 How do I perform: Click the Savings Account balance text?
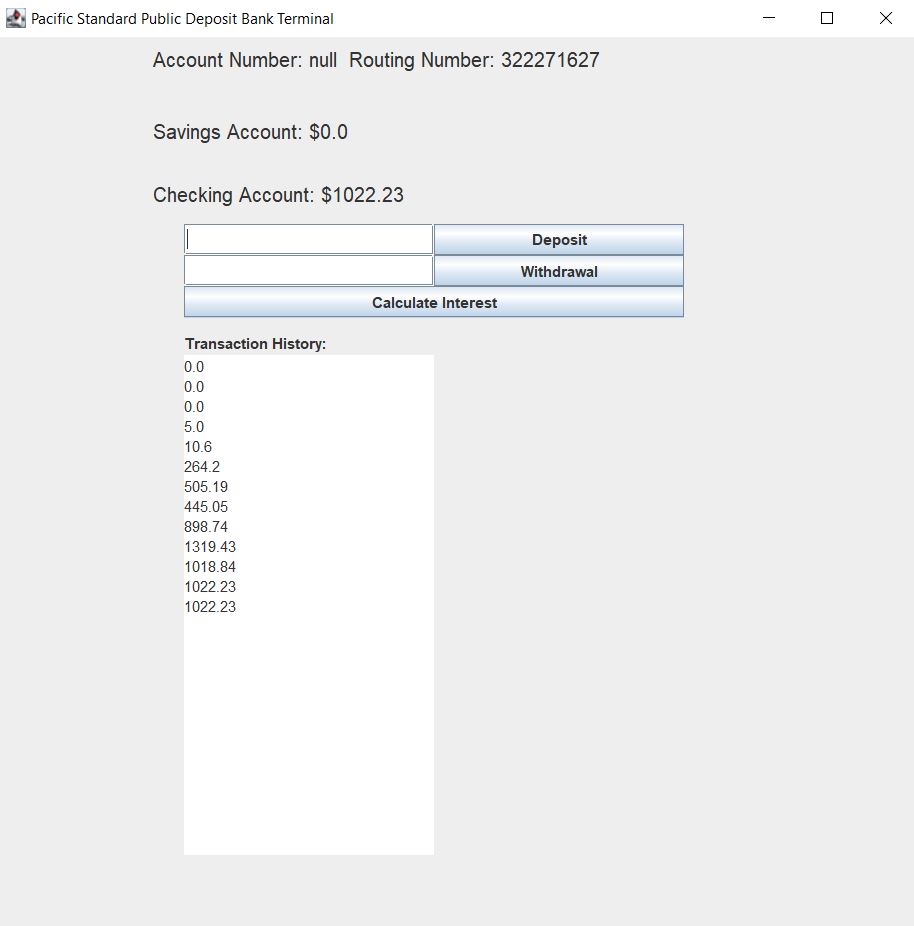pos(250,132)
